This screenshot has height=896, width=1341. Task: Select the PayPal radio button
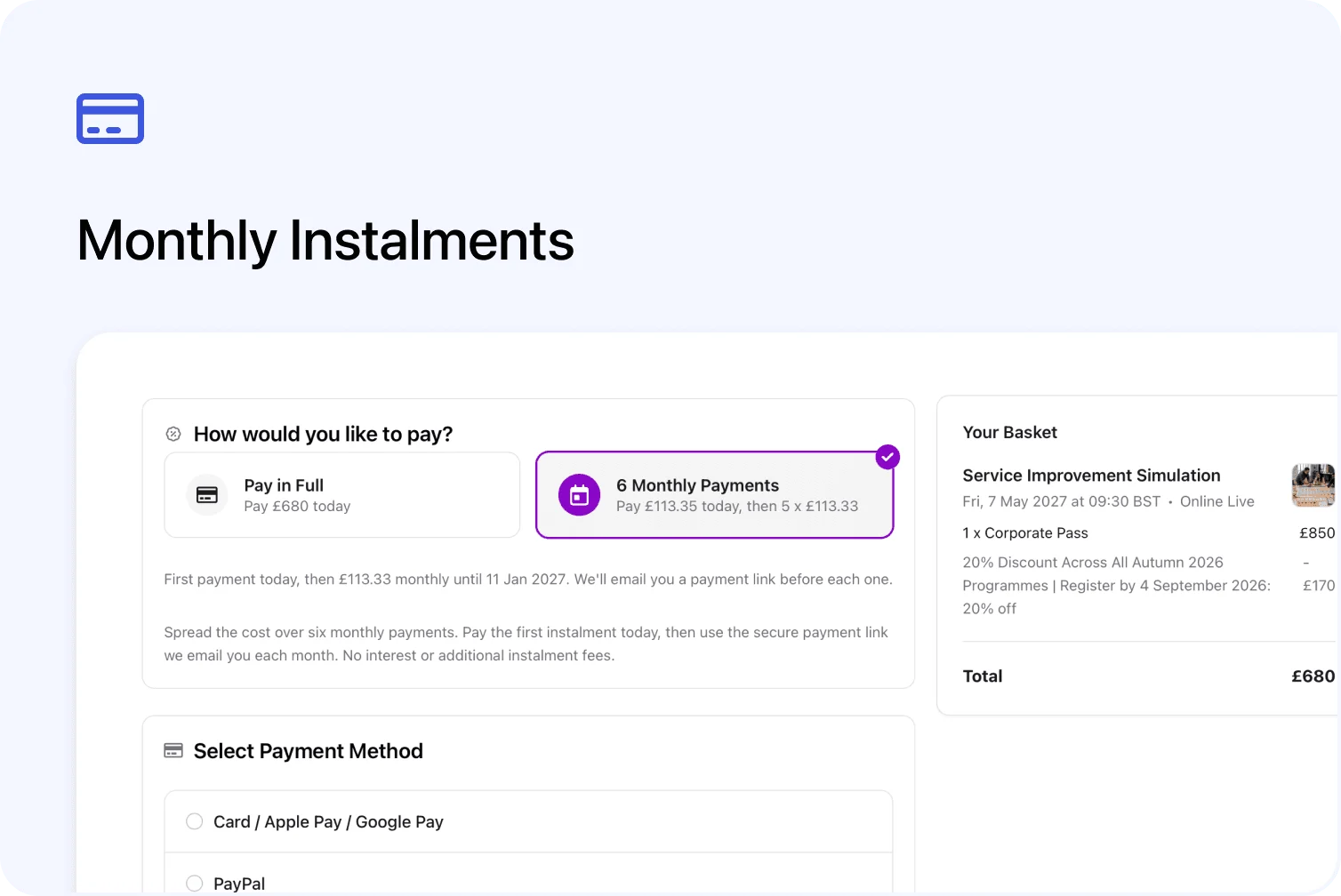point(195,884)
